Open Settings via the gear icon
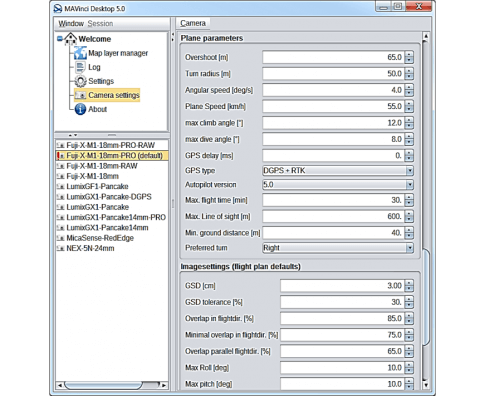485x396 pixels. (80, 81)
